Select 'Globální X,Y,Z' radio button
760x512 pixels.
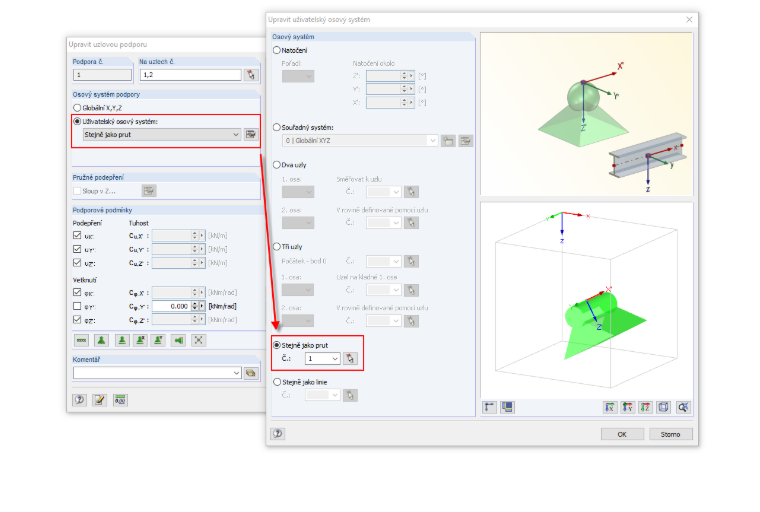click(x=77, y=108)
